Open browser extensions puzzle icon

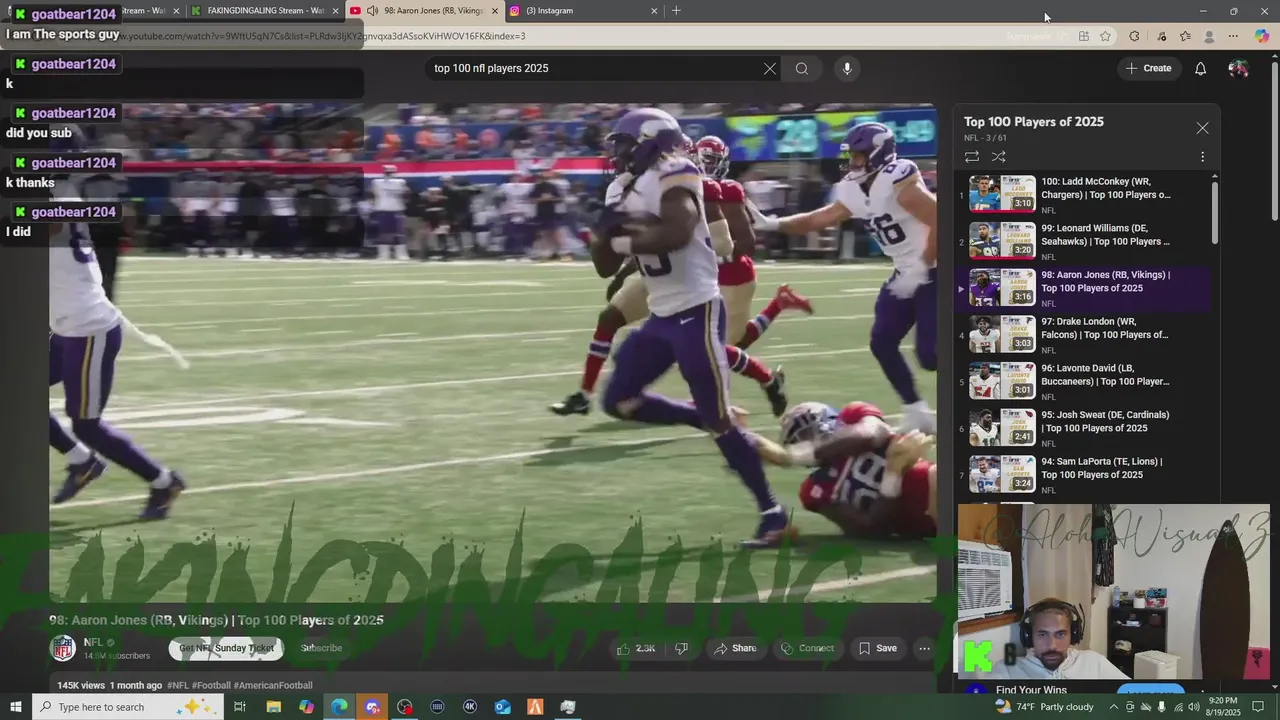pyautogui.click(x=1134, y=36)
